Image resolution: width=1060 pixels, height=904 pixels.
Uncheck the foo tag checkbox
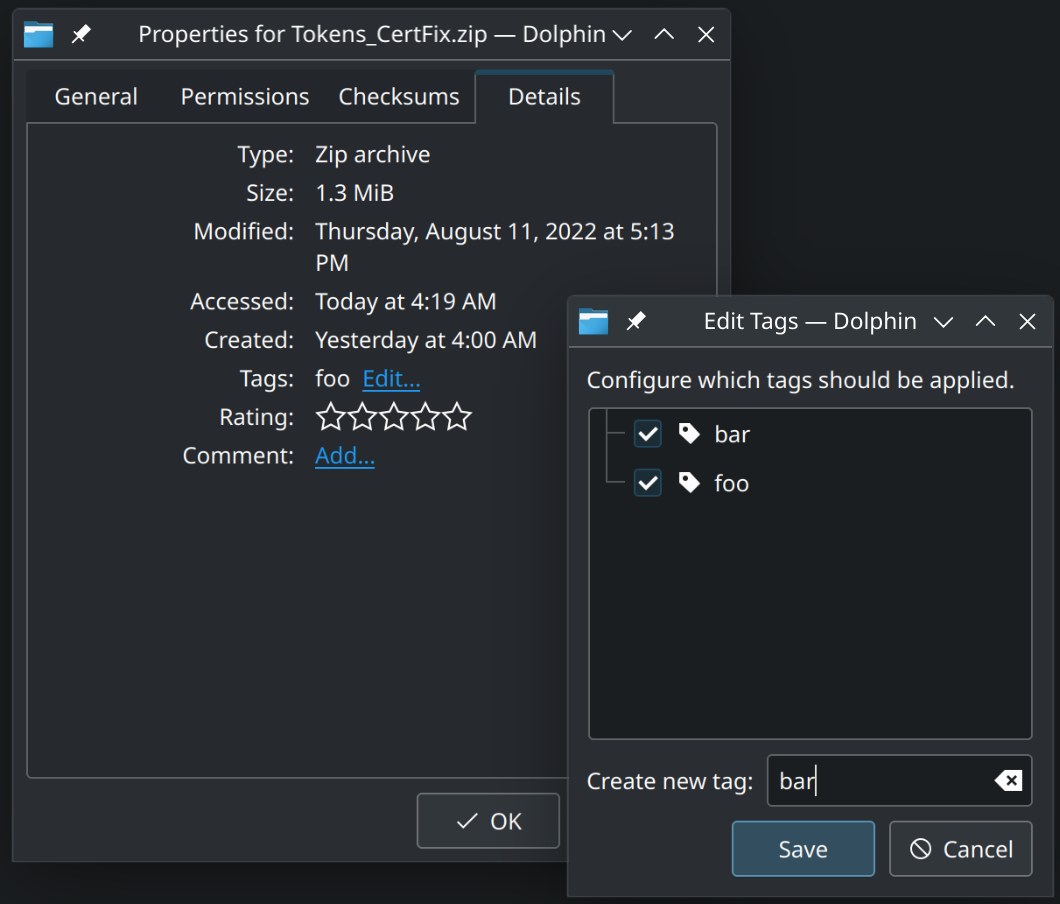[648, 484]
